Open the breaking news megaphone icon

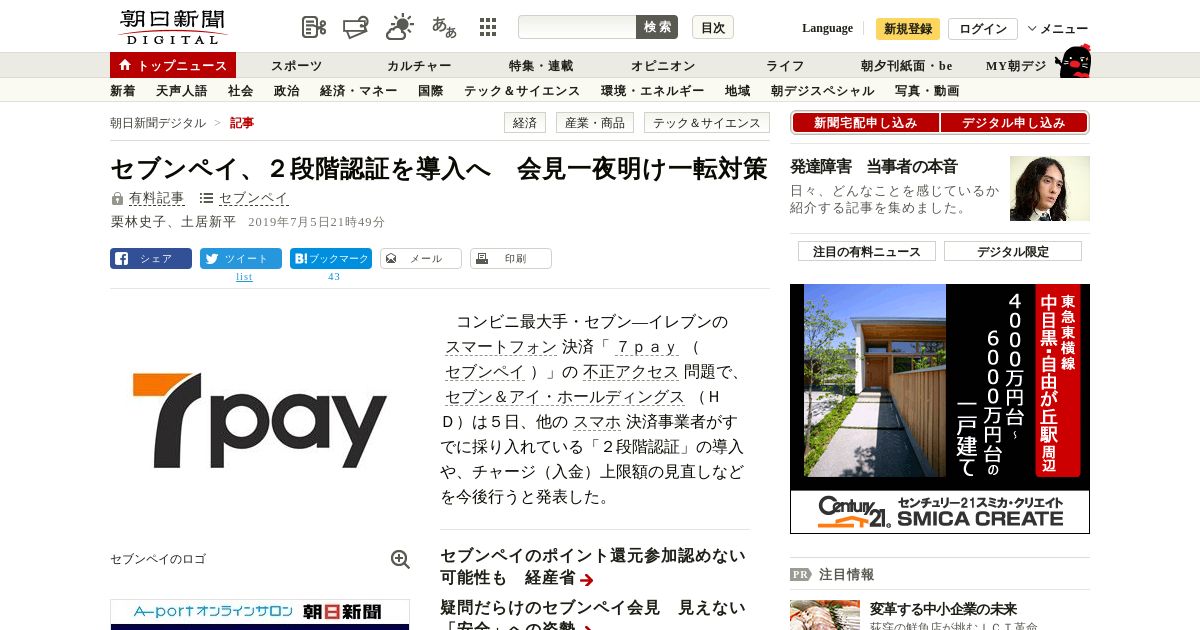pos(356,27)
